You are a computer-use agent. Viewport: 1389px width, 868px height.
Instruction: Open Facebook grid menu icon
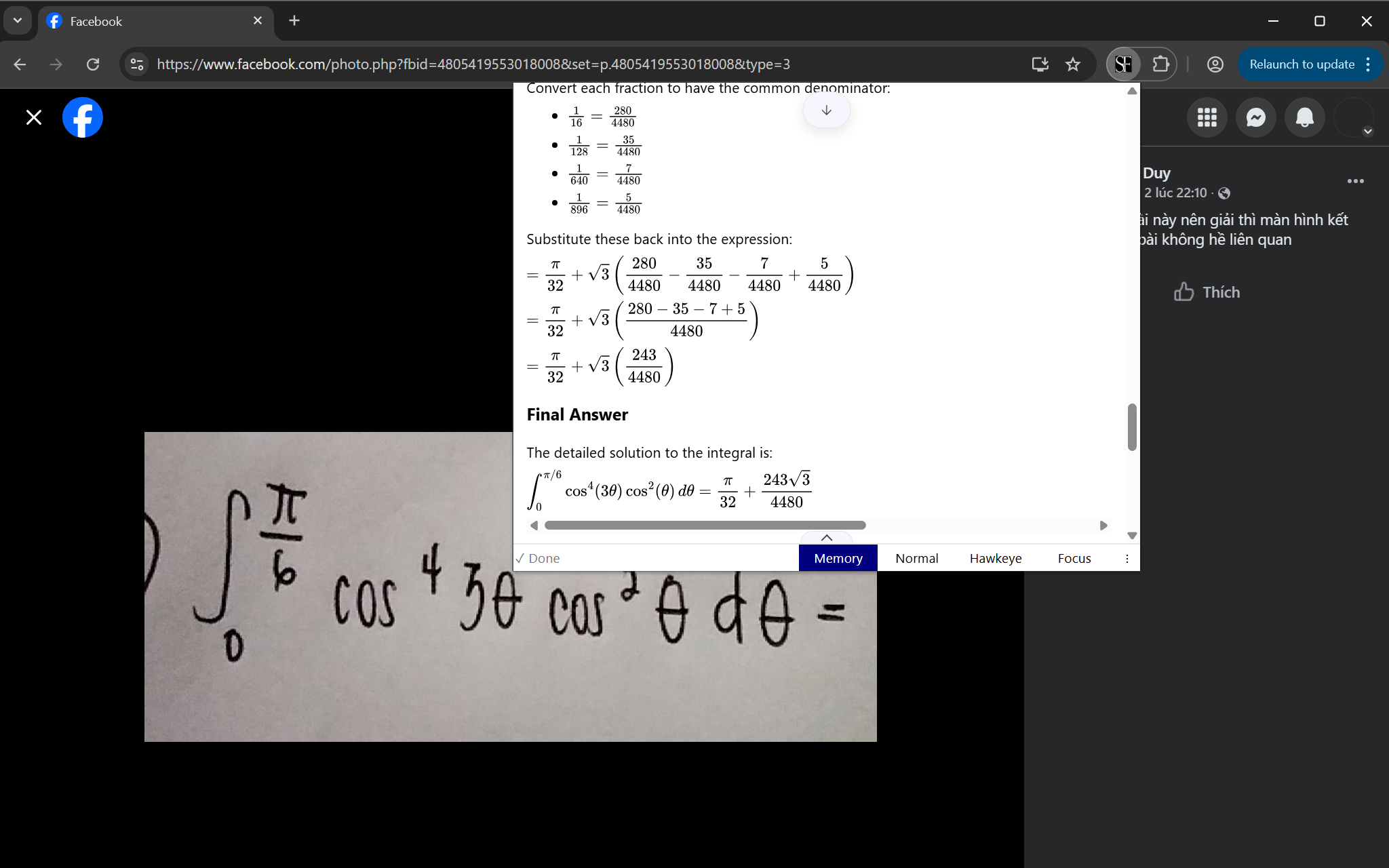[x=1207, y=118]
